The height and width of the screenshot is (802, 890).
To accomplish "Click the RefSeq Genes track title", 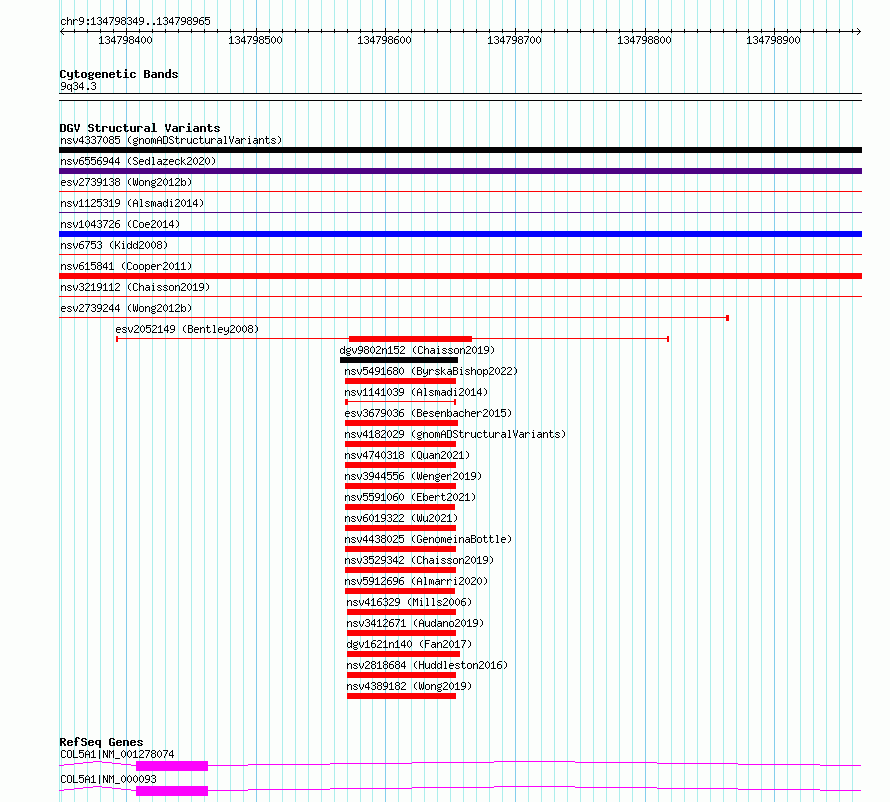I will point(101,742).
